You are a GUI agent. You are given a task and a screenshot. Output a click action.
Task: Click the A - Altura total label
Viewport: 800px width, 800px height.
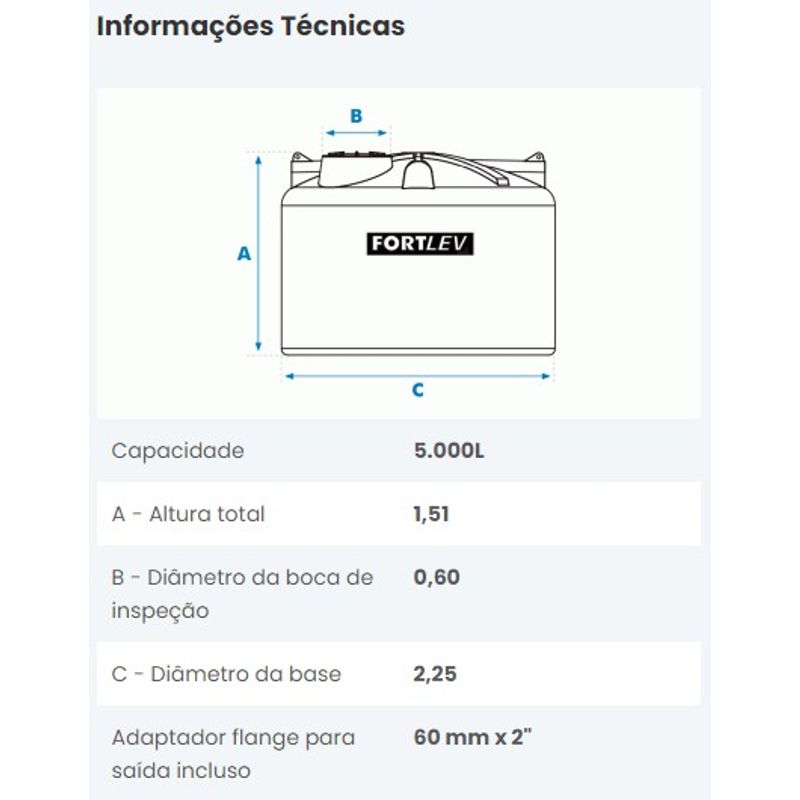(188, 514)
